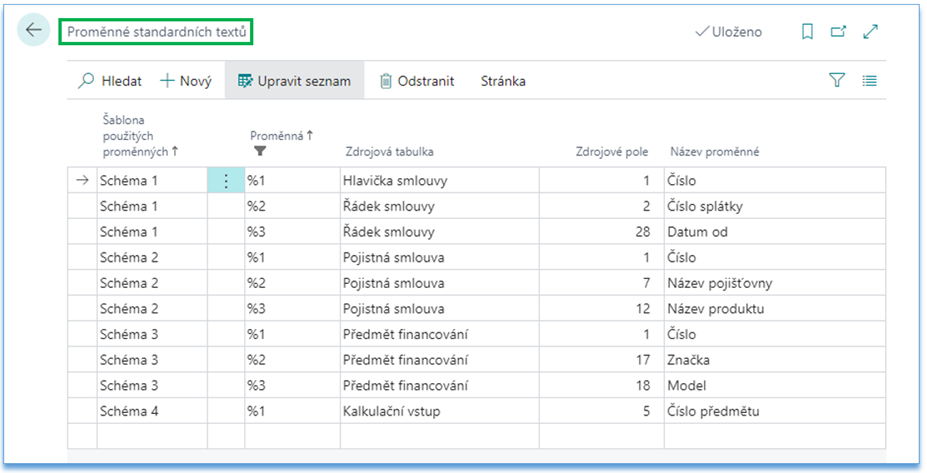The height and width of the screenshot is (473, 927).
Task: Open the Název proměnné column header
Action: pyautogui.click(x=714, y=152)
